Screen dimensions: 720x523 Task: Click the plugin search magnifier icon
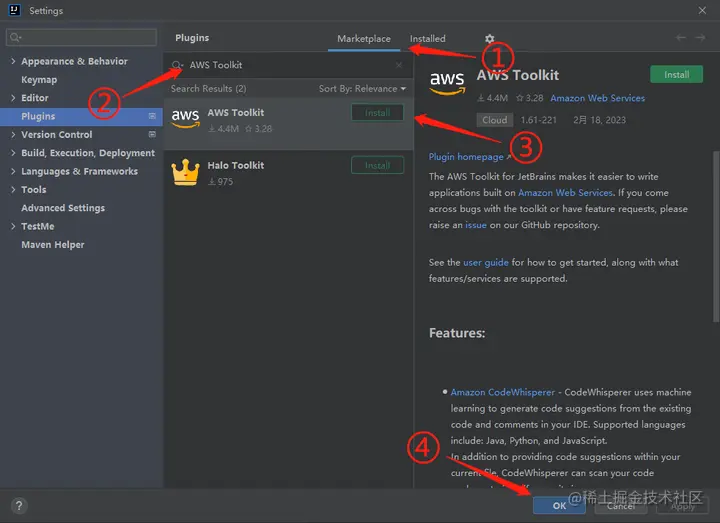[x=177, y=65]
